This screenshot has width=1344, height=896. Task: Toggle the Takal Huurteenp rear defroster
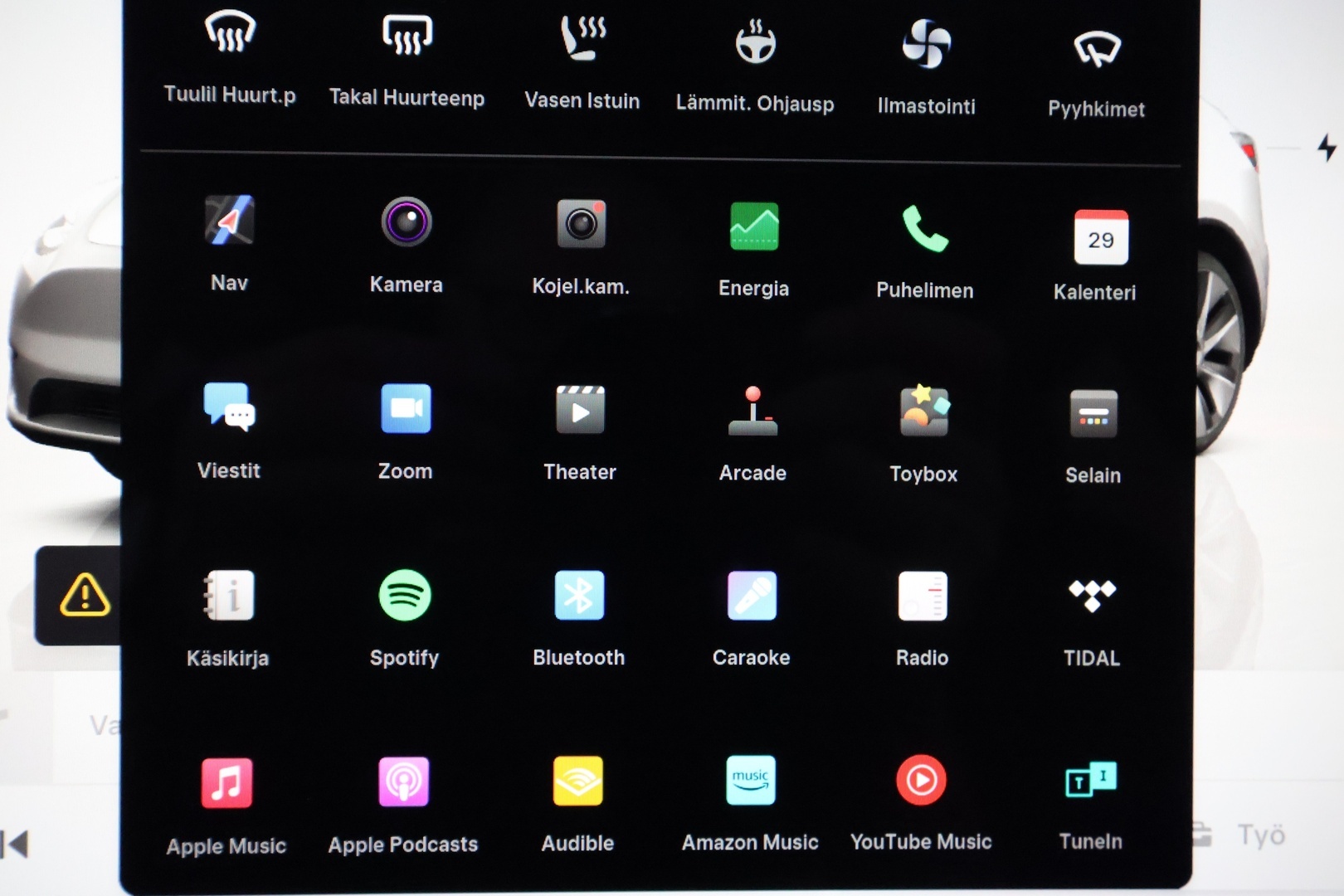coord(407,34)
